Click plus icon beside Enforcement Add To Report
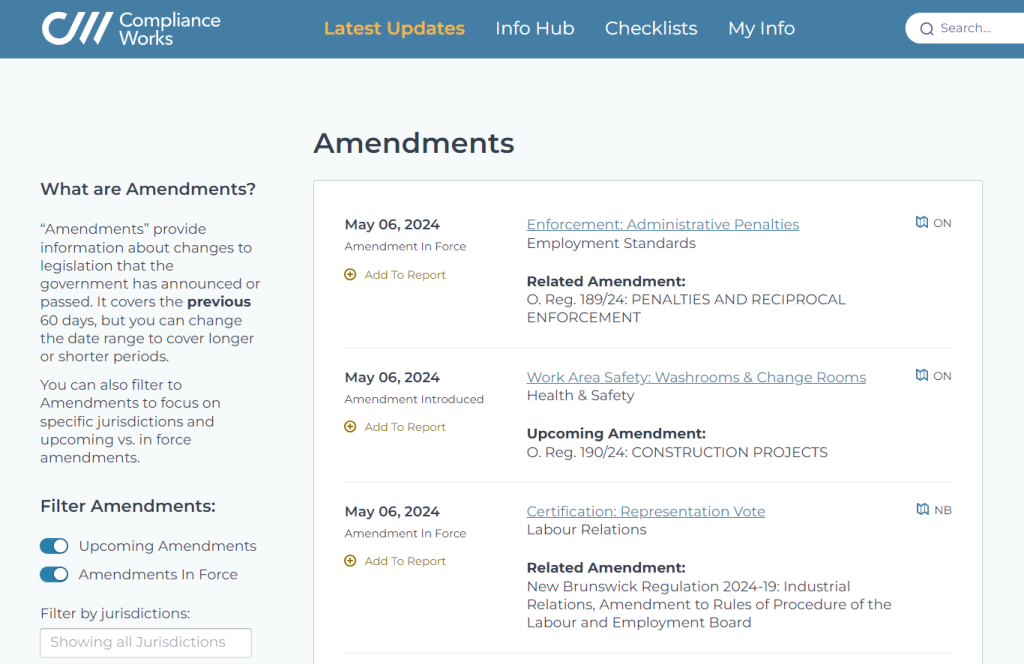 pyautogui.click(x=350, y=275)
